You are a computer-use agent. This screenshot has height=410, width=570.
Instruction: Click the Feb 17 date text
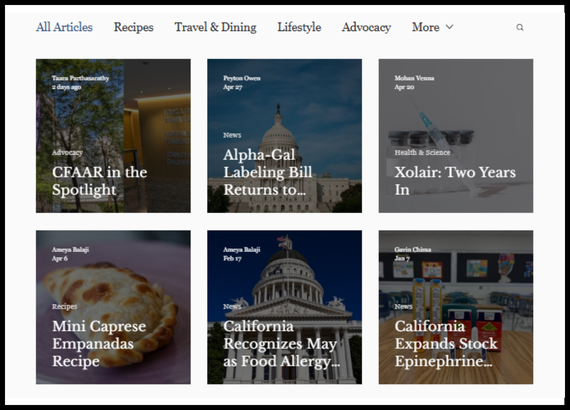click(232, 258)
